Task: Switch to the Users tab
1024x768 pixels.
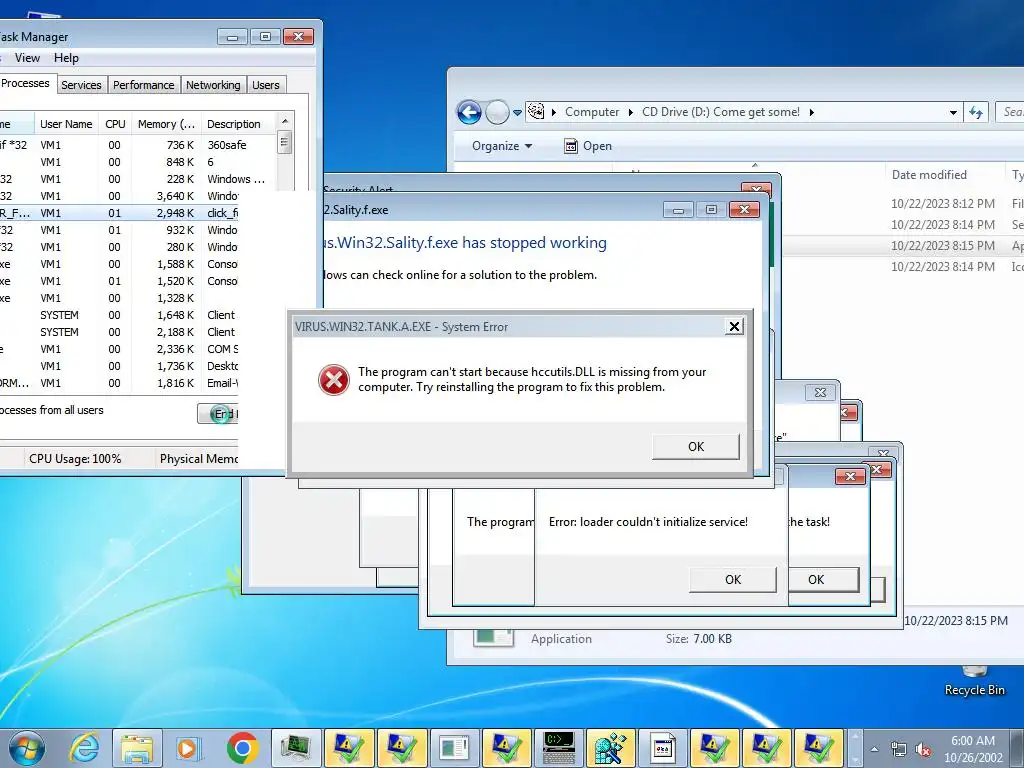Action: 265,85
